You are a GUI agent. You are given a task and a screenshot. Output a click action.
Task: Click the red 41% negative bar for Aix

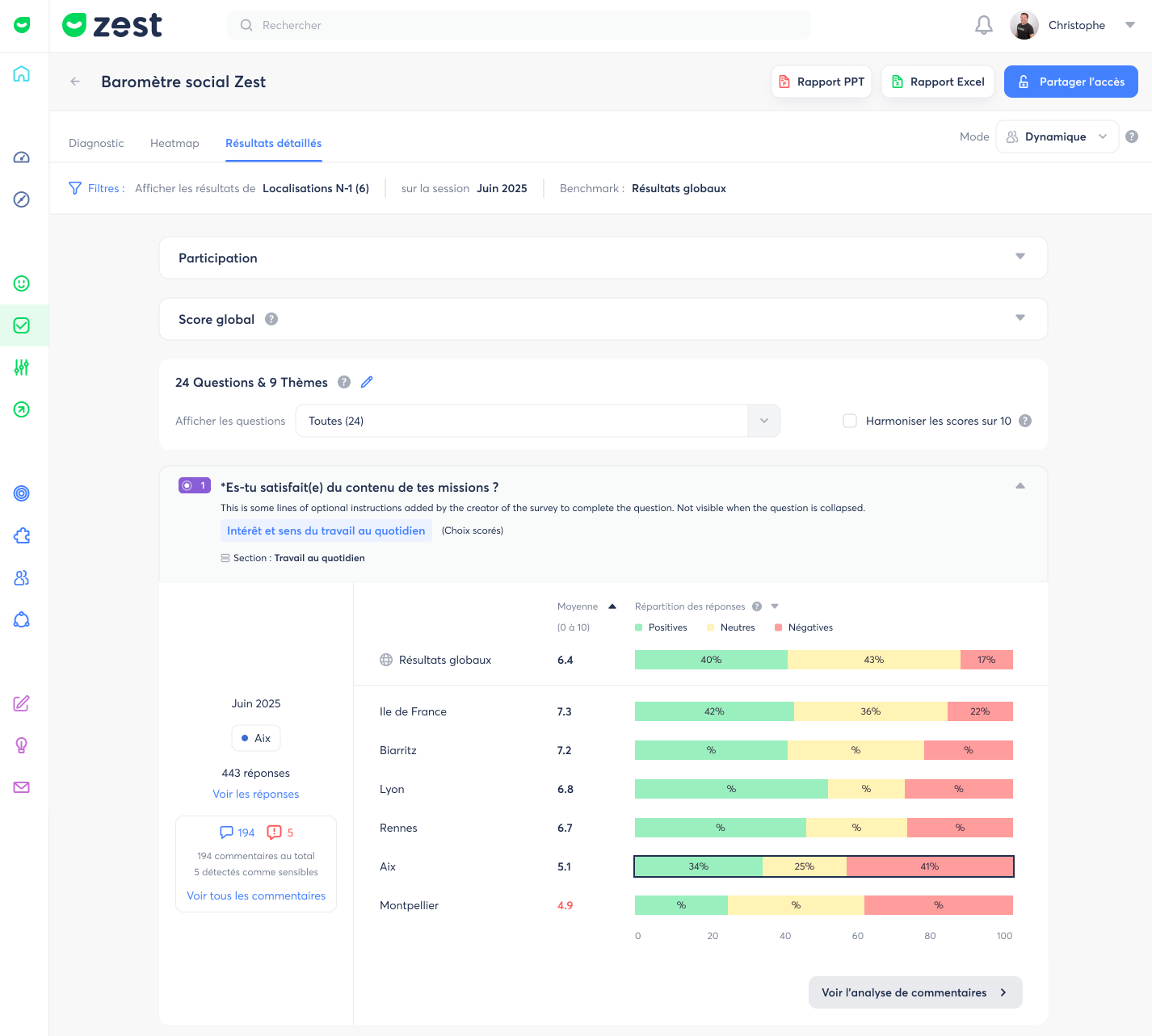929,866
